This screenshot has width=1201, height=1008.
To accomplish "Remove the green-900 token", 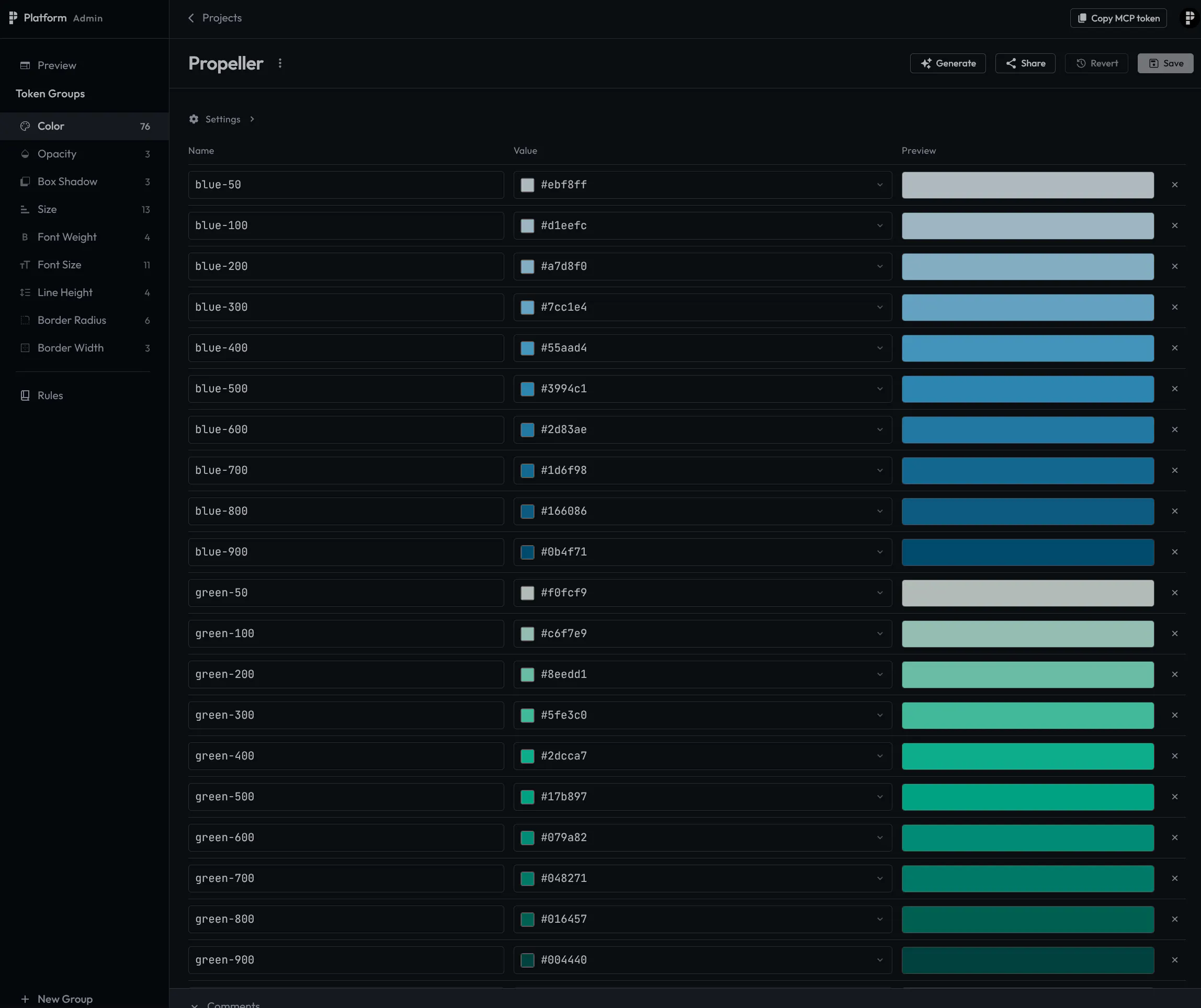I will pos(1175,960).
